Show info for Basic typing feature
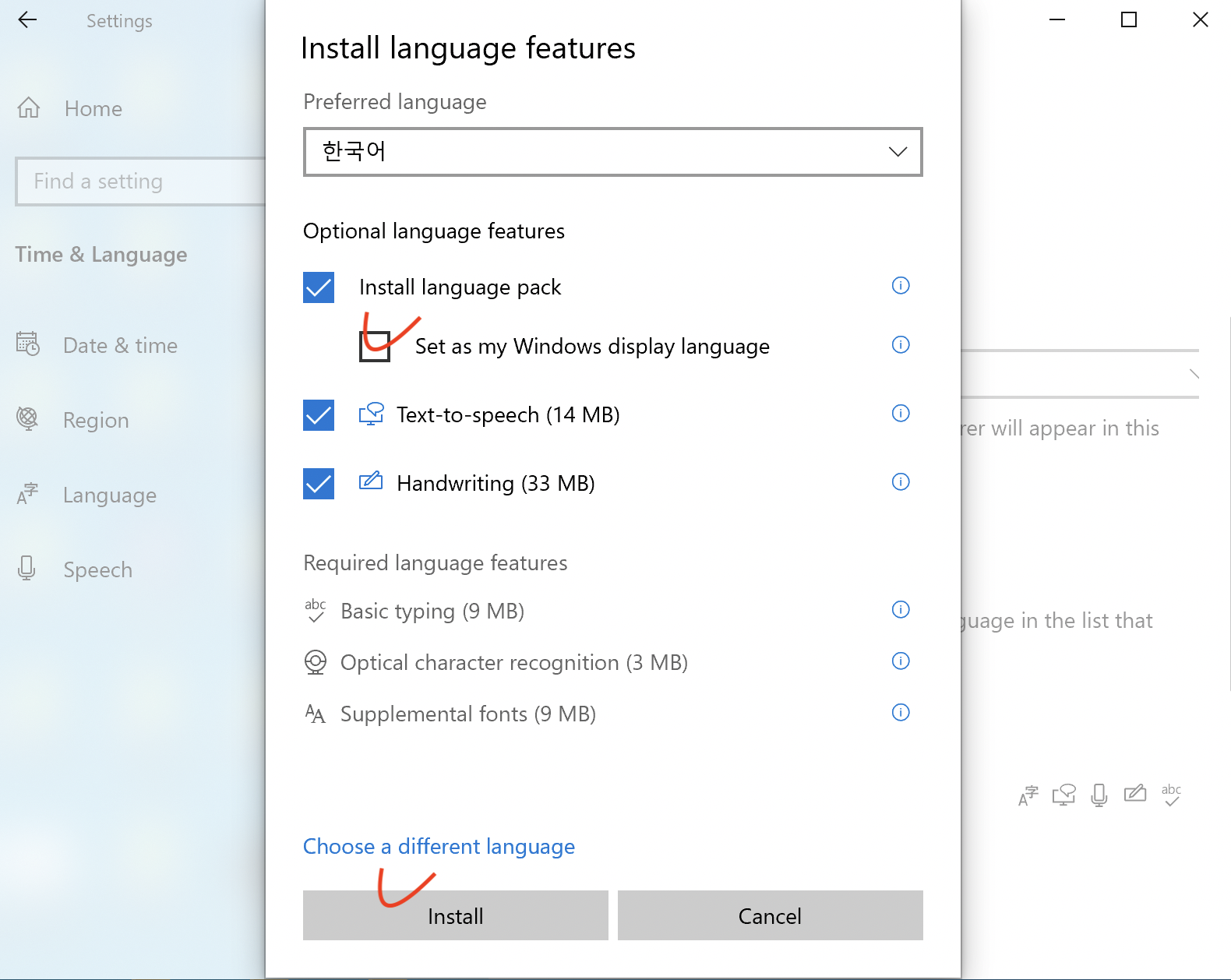 [x=901, y=609]
